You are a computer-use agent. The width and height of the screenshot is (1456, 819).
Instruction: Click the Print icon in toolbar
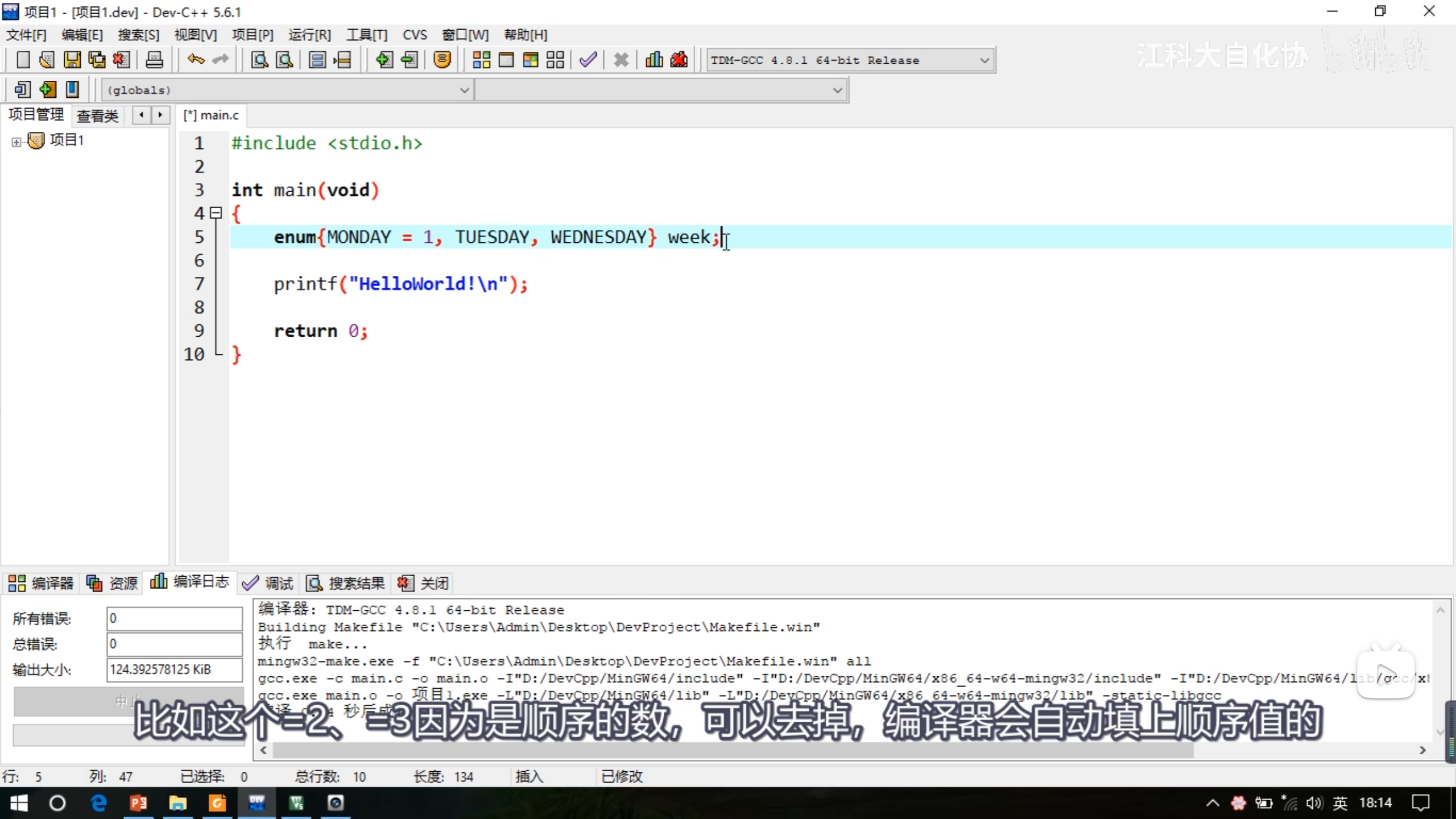[x=154, y=60]
